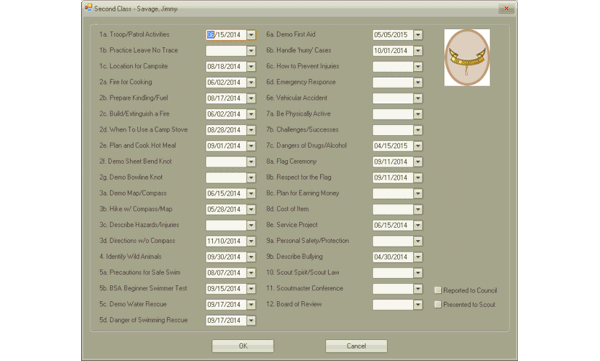This screenshot has width=600, height=361.
Task: Click the Second Class rank badge image
Action: [467, 57]
